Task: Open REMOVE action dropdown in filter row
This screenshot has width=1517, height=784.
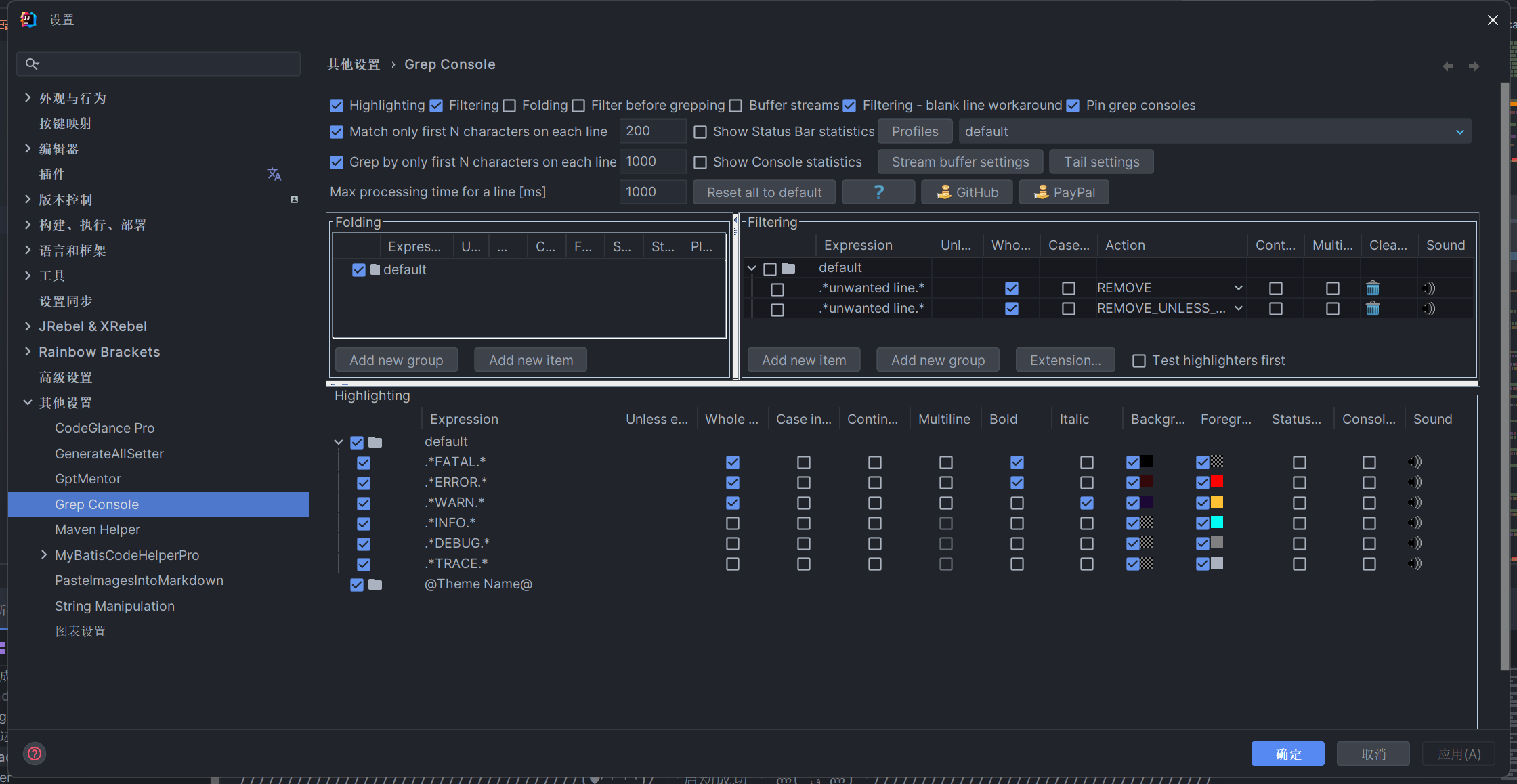Action: [1238, 288]
